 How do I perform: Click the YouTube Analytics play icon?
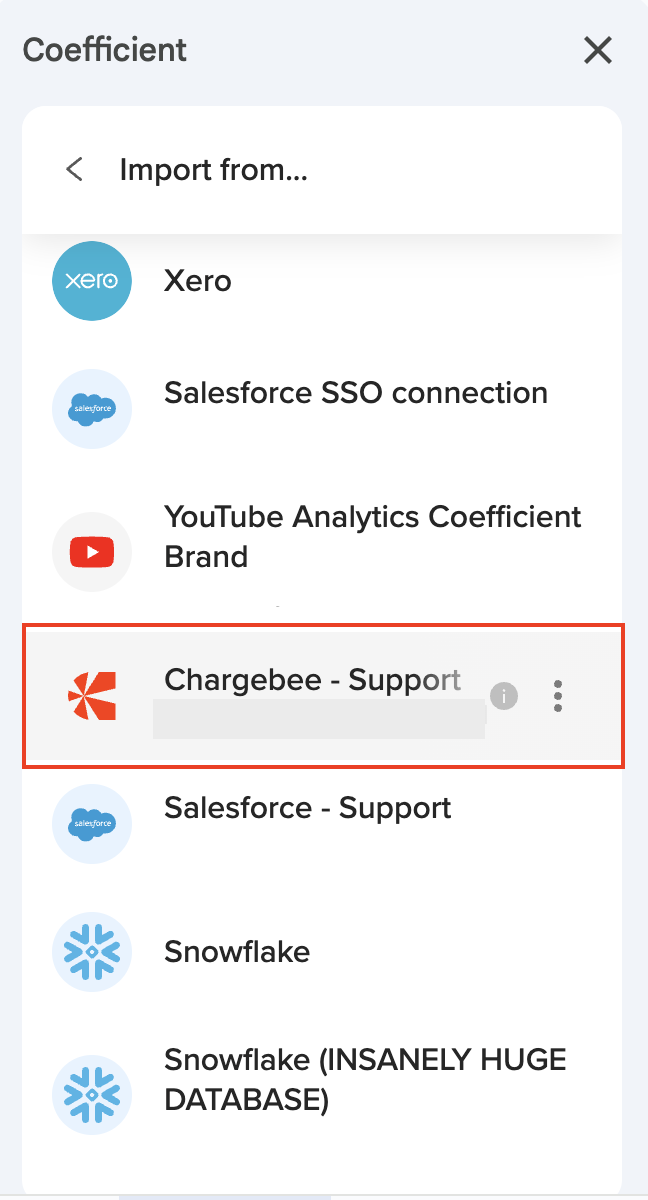[x=92, y=551]
